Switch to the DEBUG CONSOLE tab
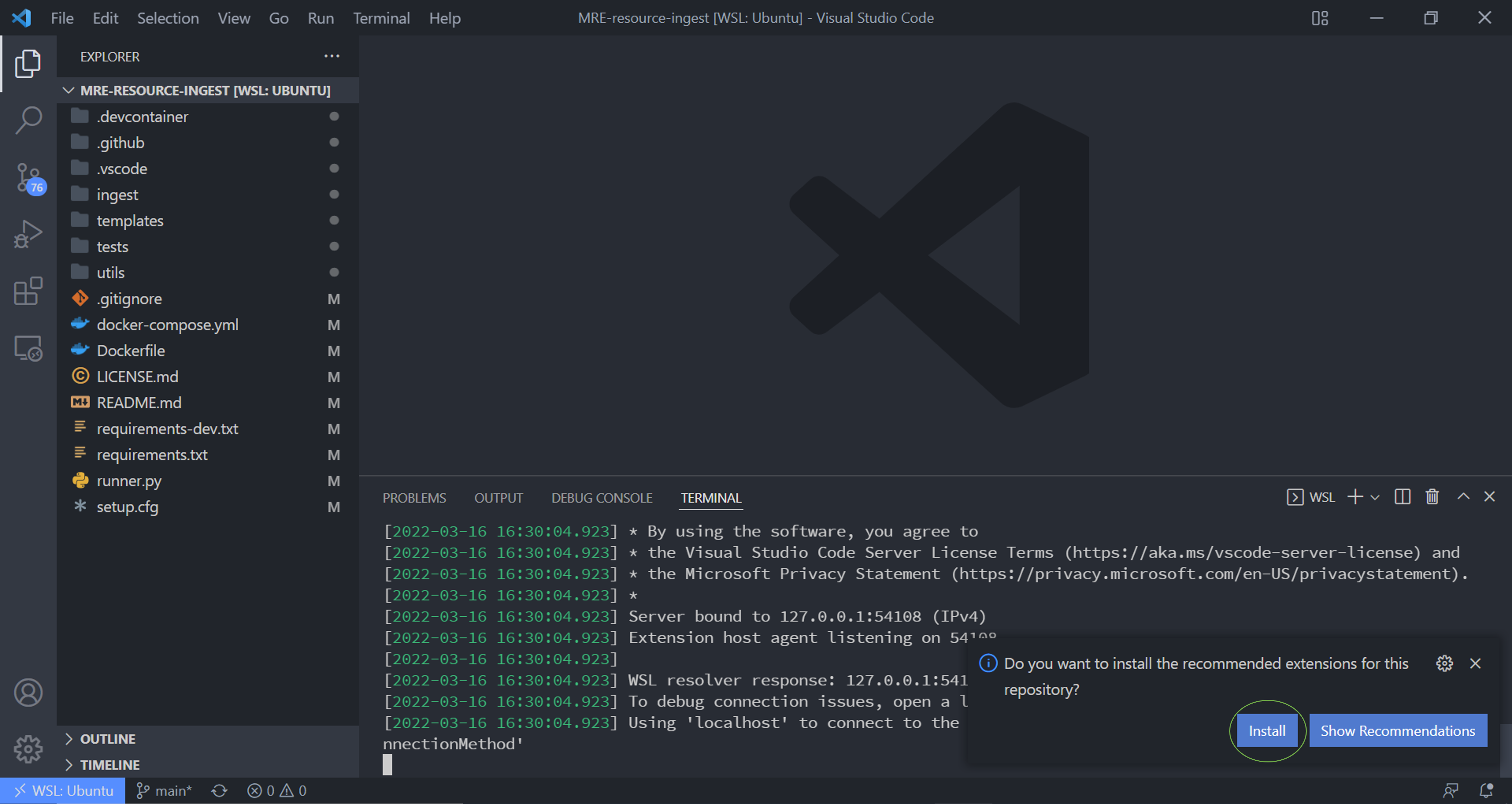Screen dimensions: 1512x804 point(602,498)
